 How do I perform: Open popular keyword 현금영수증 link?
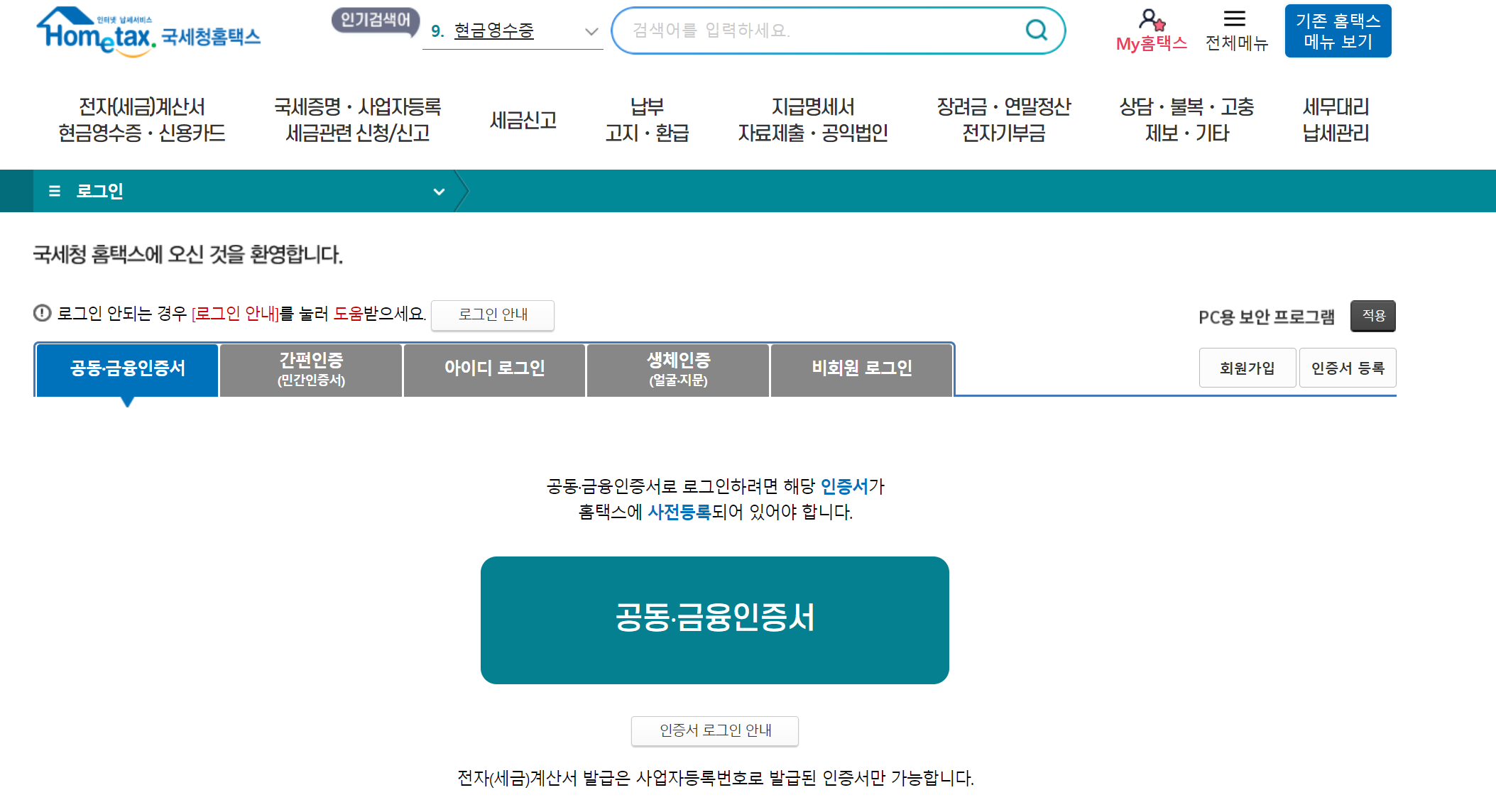pyautogui.click(x=493, y=31)
